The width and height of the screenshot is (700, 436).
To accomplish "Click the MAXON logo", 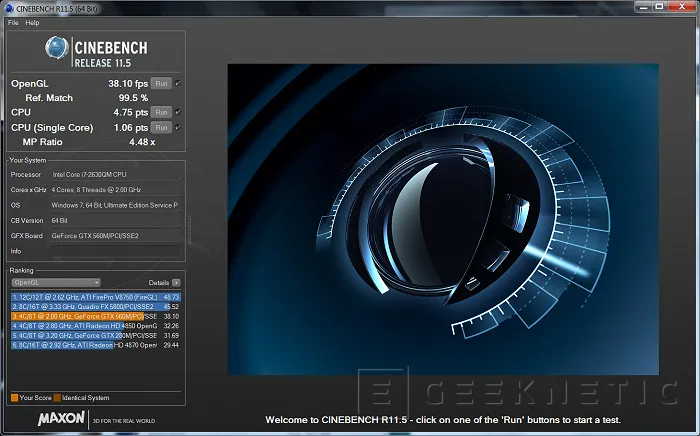I will (x=61, y=418).
